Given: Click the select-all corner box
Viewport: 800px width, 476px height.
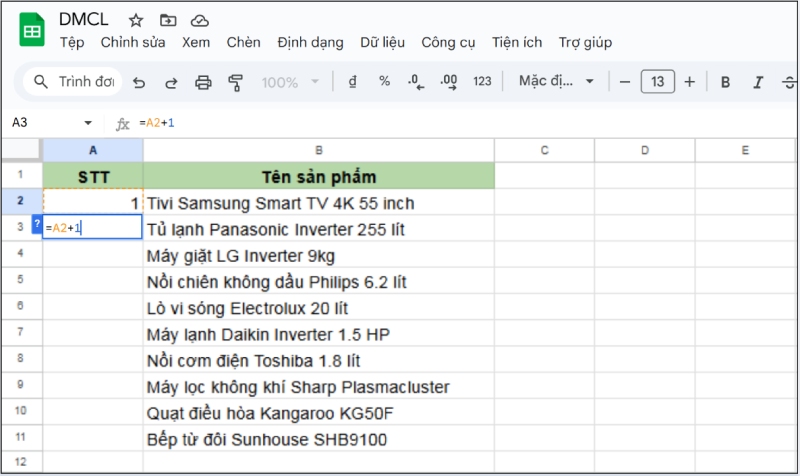Looking at the screenshot, I should tap(21, 150).
